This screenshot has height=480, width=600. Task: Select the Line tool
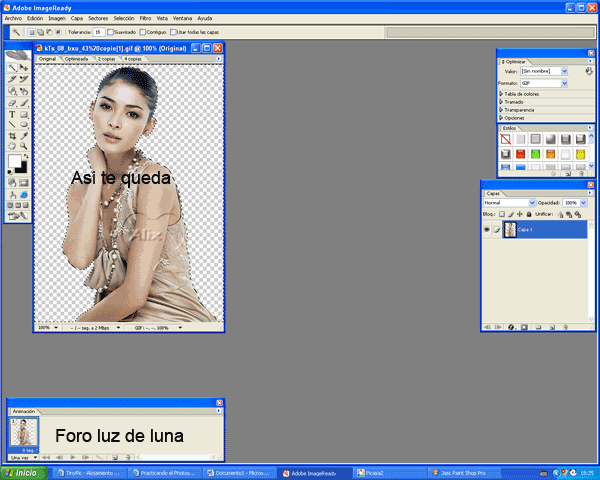coord(12,124)
